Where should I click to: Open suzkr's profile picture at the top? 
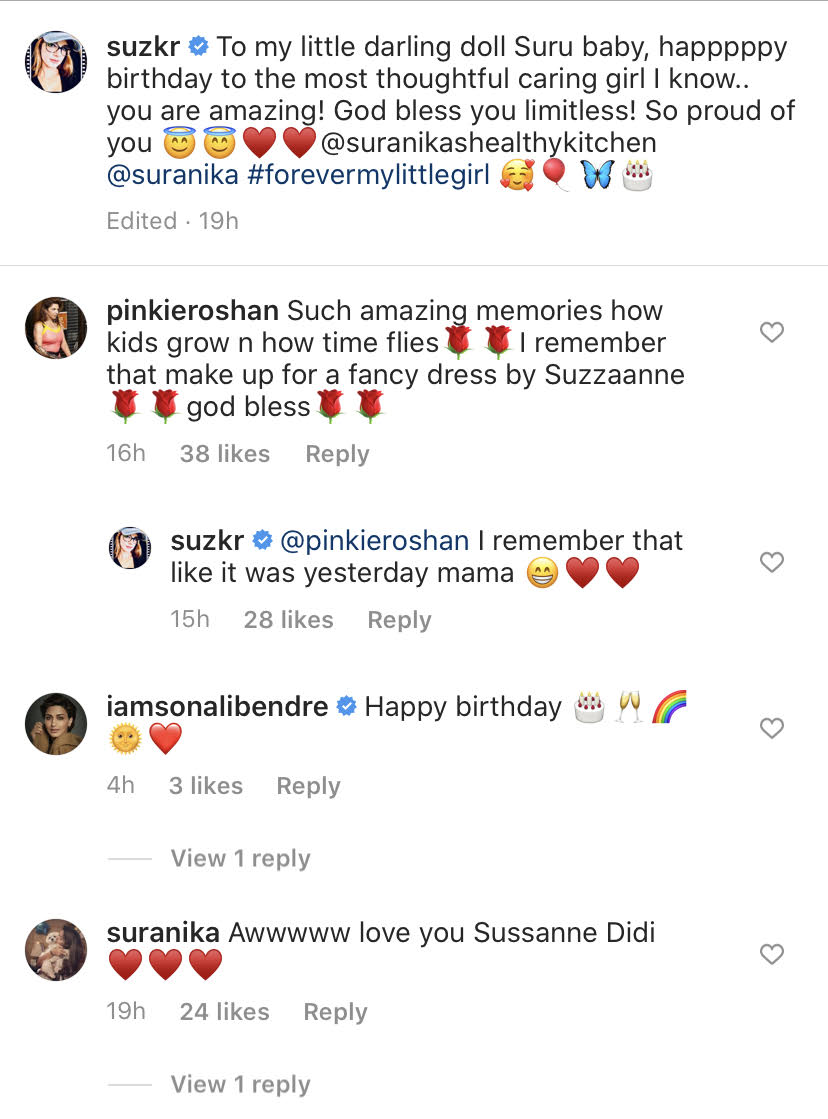[56, 61]
